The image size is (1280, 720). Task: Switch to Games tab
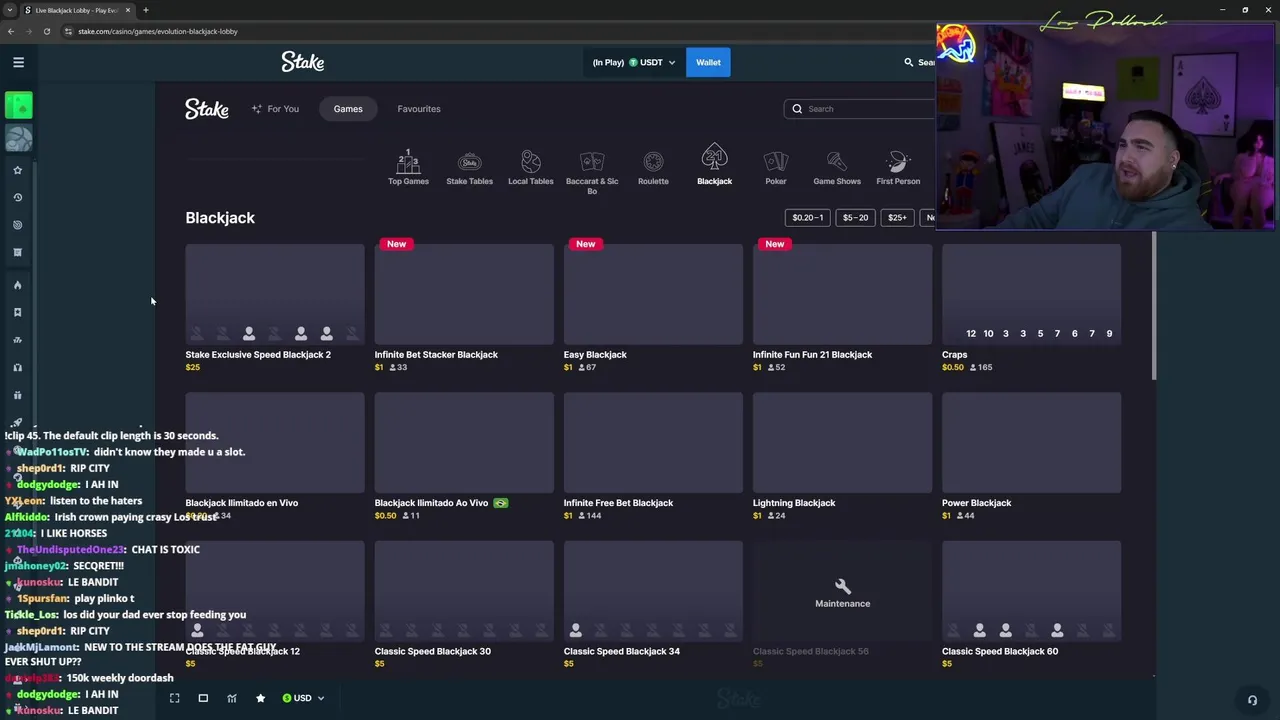348,109
